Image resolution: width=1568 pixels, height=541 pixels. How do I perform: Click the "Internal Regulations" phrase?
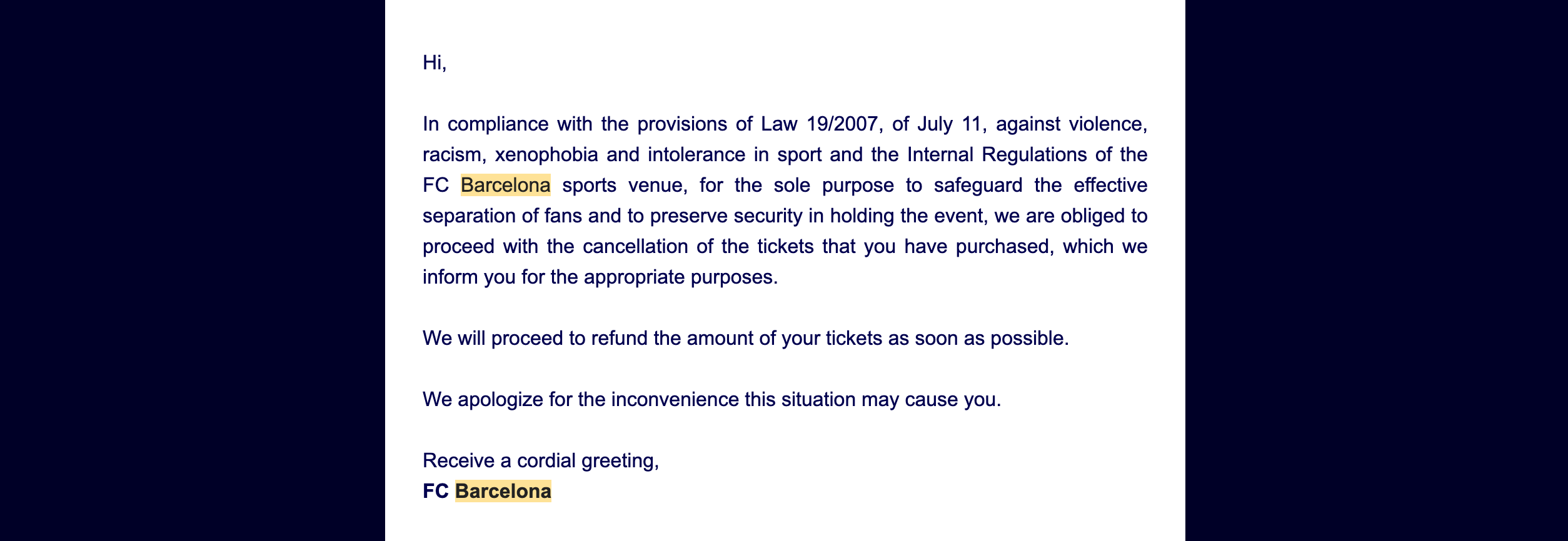pyautogui.click(x=997, y=155)
